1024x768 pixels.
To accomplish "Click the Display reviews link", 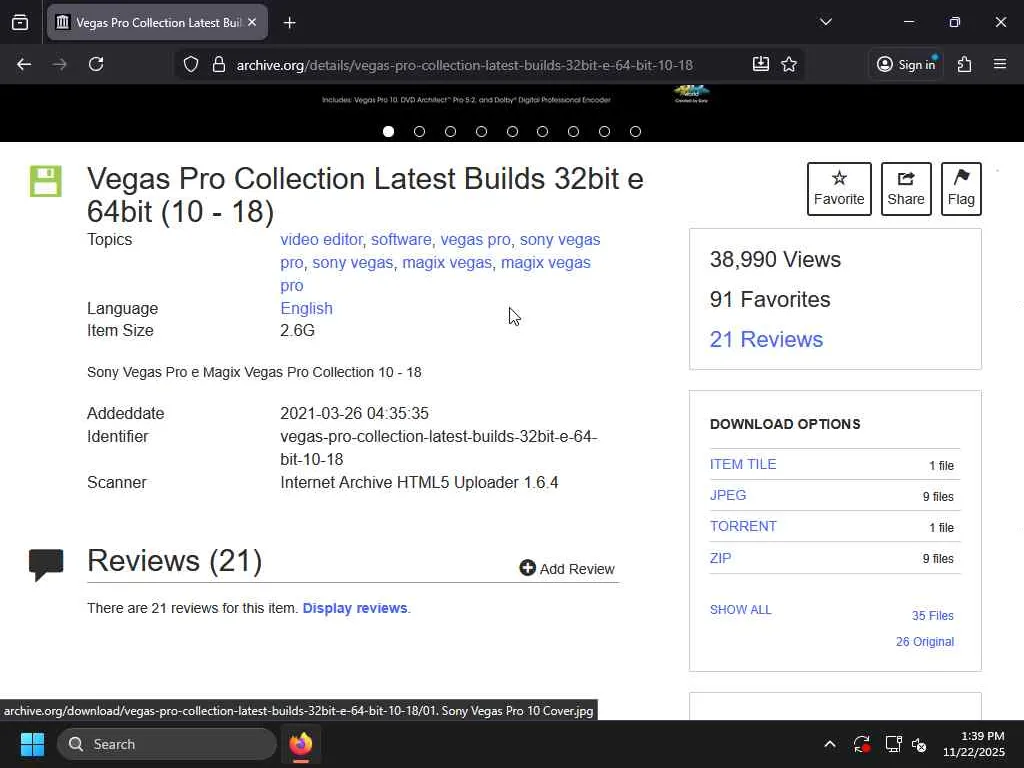I will pos(355,608).
